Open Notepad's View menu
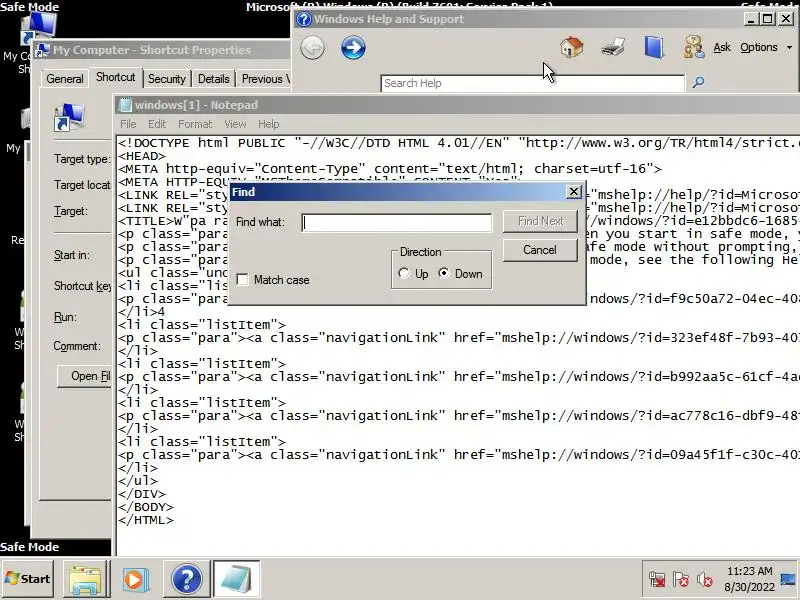 point(235,124)
